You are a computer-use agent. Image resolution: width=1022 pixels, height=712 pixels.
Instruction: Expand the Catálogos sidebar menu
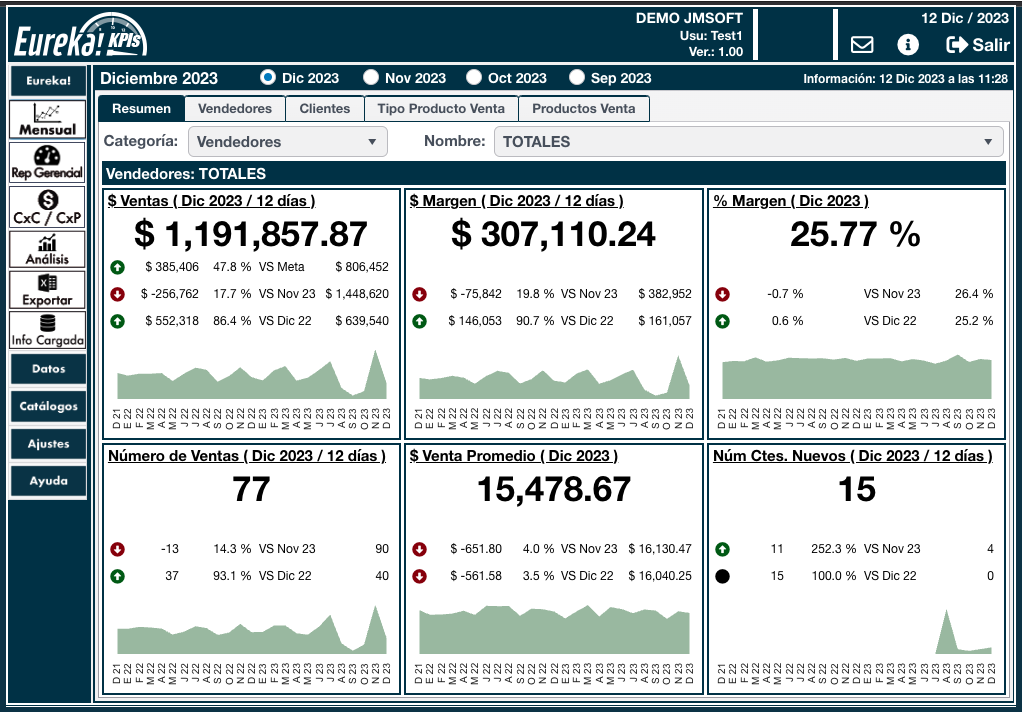pos(48,407)
